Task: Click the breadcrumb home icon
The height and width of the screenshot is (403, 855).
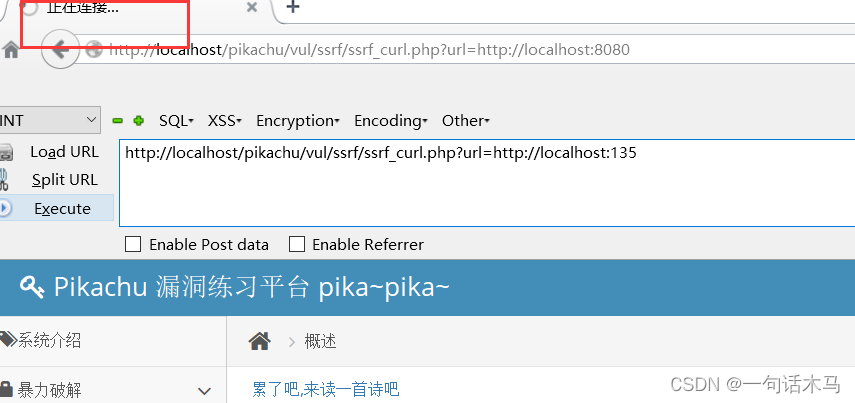Action: pos(260,341)
